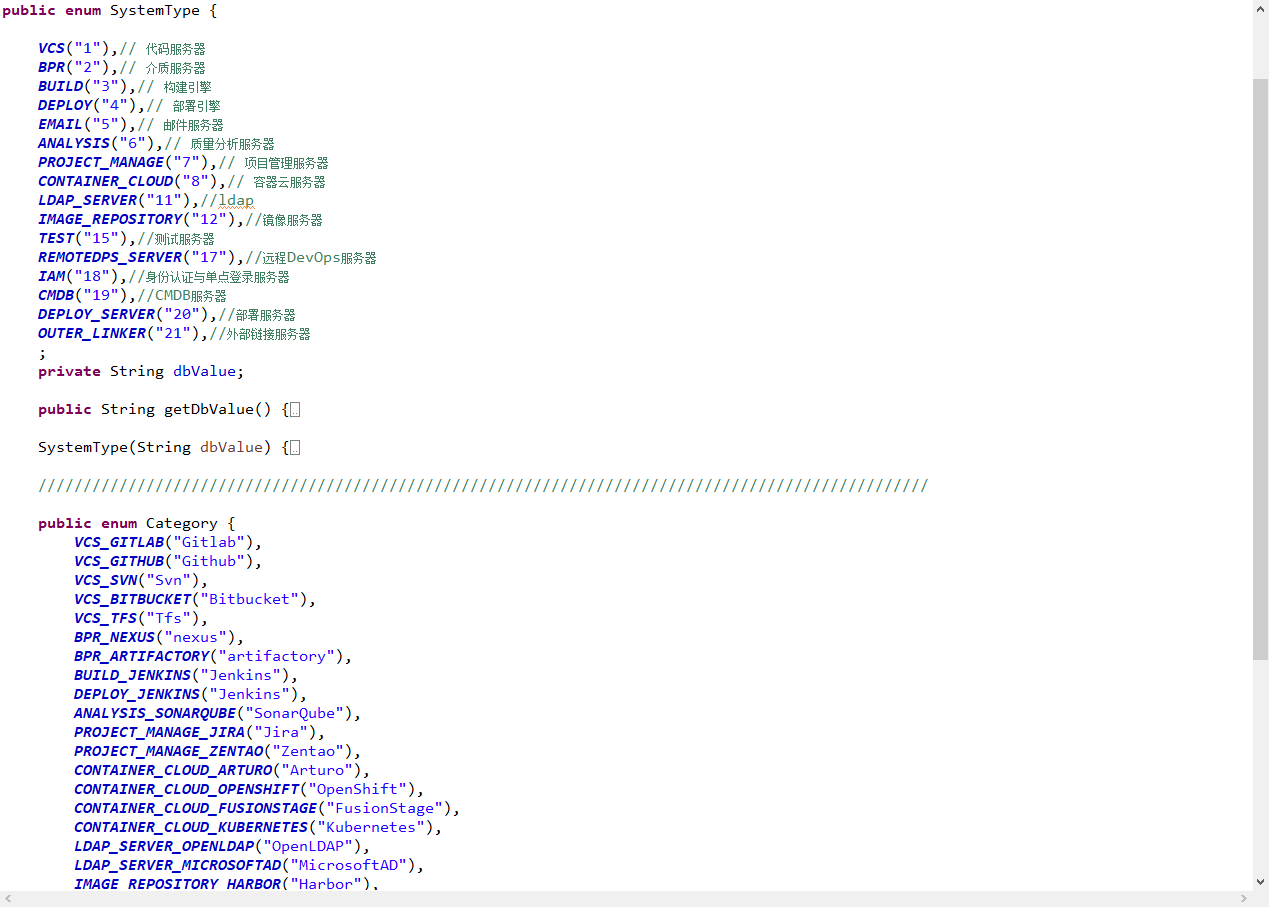This screenshot has width=1269, height=907.
Task: Click the horizontal scrollbar left arrow
Action: click(9, 898)
